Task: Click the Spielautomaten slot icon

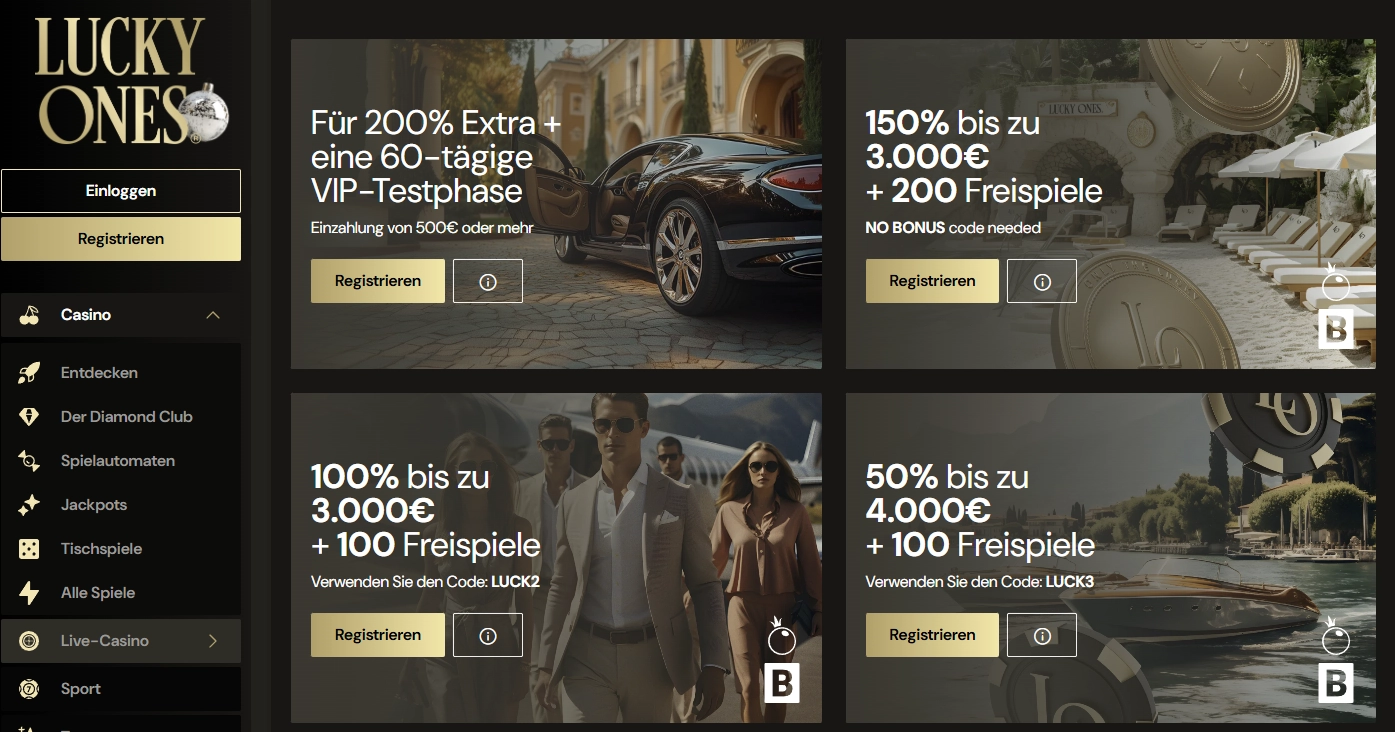Action: pyautogui.click(x=29, y=461)
